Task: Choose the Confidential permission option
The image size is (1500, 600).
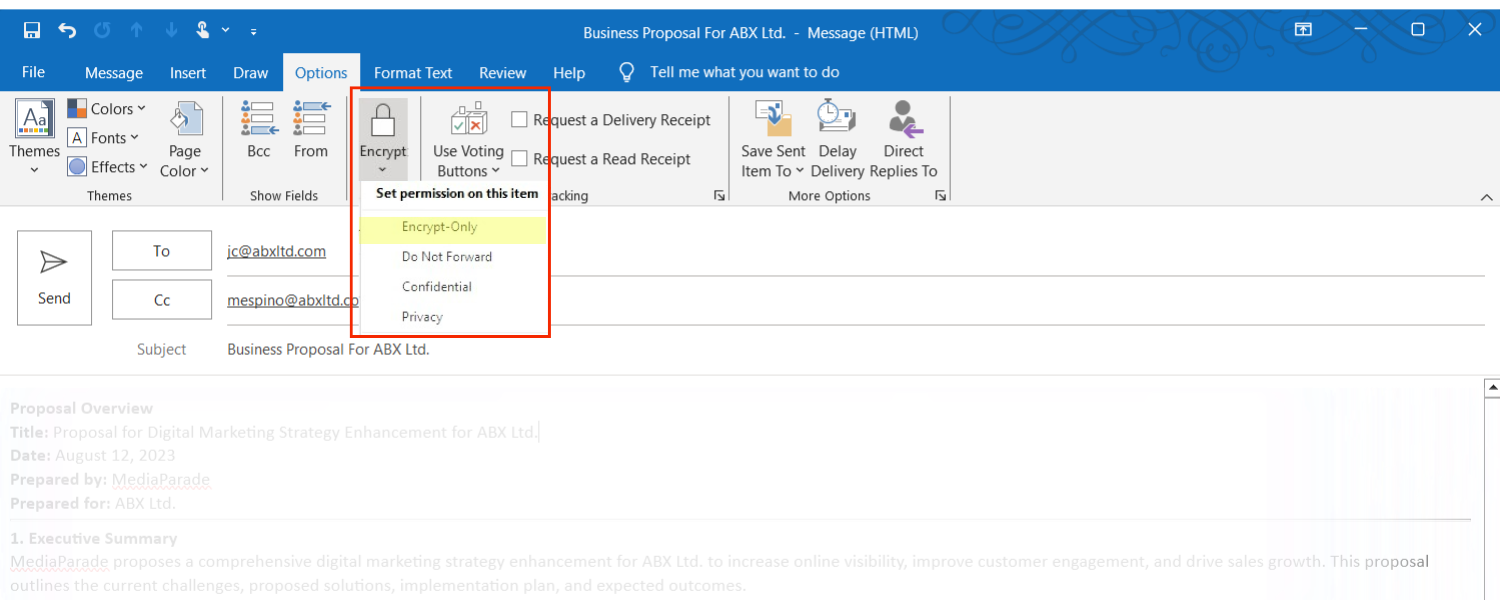Action: coord(437,286)
